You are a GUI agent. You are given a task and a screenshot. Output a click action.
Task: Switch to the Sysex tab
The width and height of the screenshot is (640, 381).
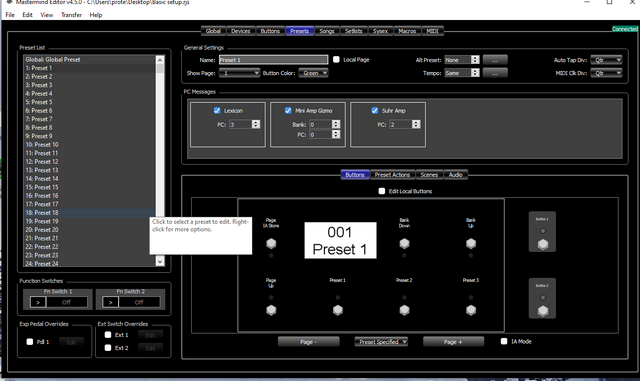click(380, 31)
